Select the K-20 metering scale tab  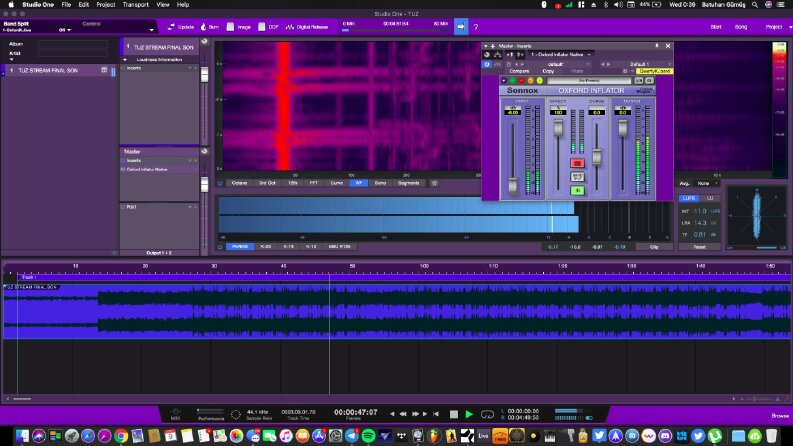click(266, 247)
